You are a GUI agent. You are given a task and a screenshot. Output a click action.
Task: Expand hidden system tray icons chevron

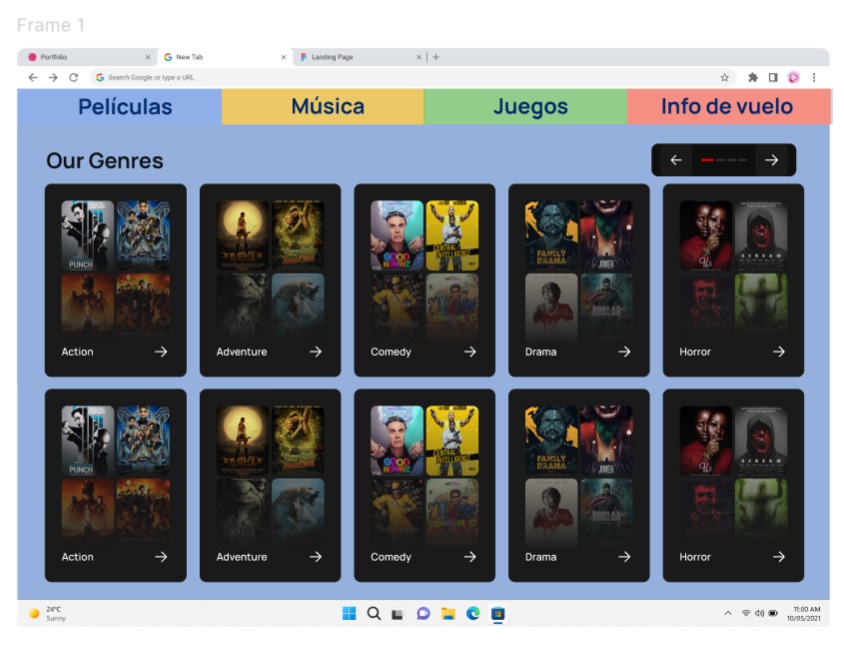tap(728, 613)
